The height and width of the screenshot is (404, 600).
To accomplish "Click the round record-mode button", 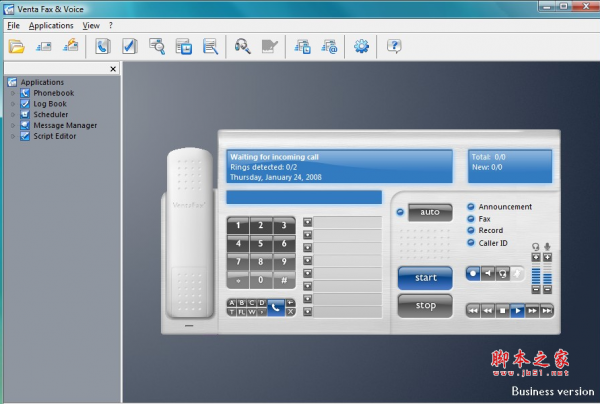I will 473,274.
